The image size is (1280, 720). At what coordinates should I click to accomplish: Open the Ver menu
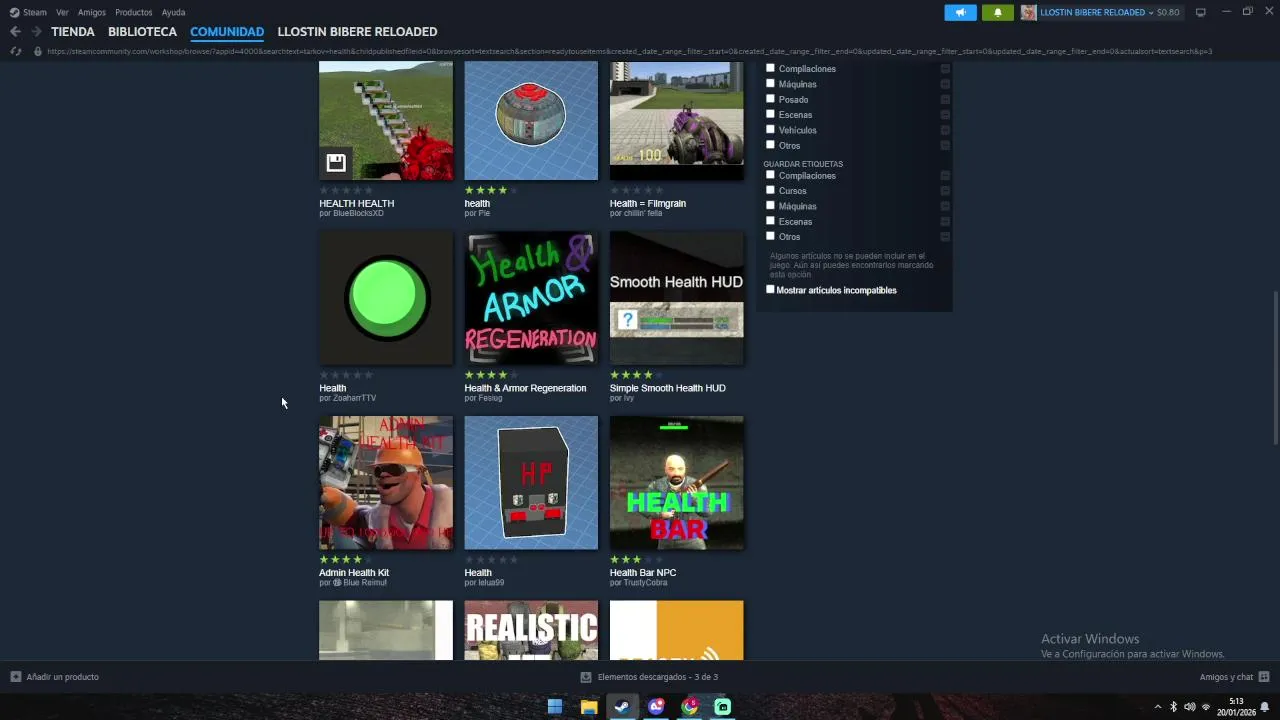point(62,12)
